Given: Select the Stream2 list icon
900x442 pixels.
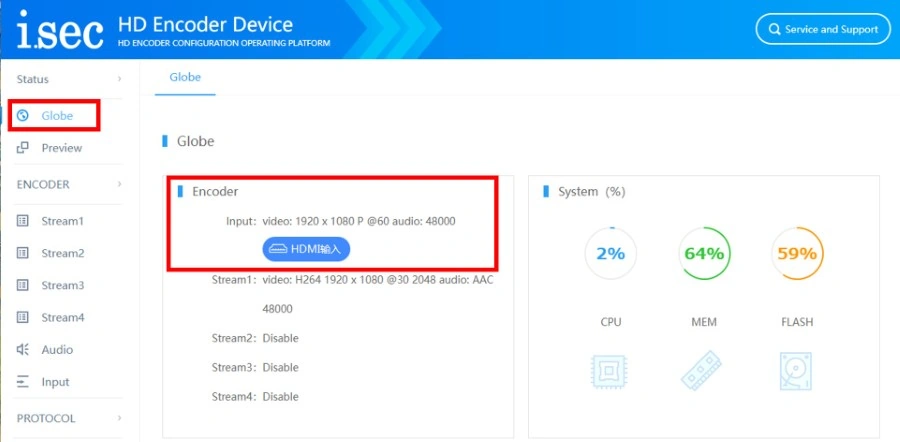Looking at the screenshot, I should [23, 253].
